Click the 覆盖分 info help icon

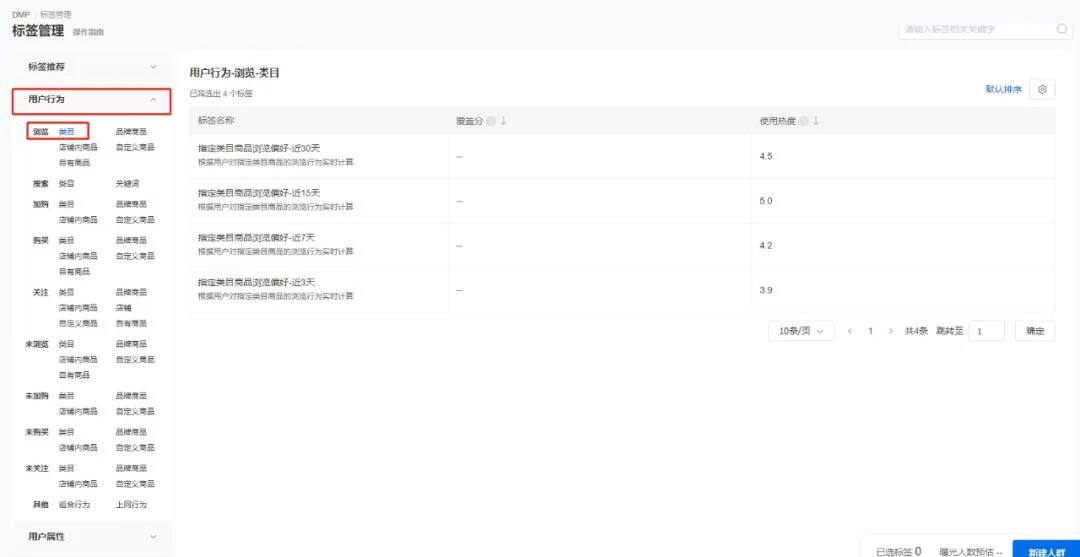[491, 121]
